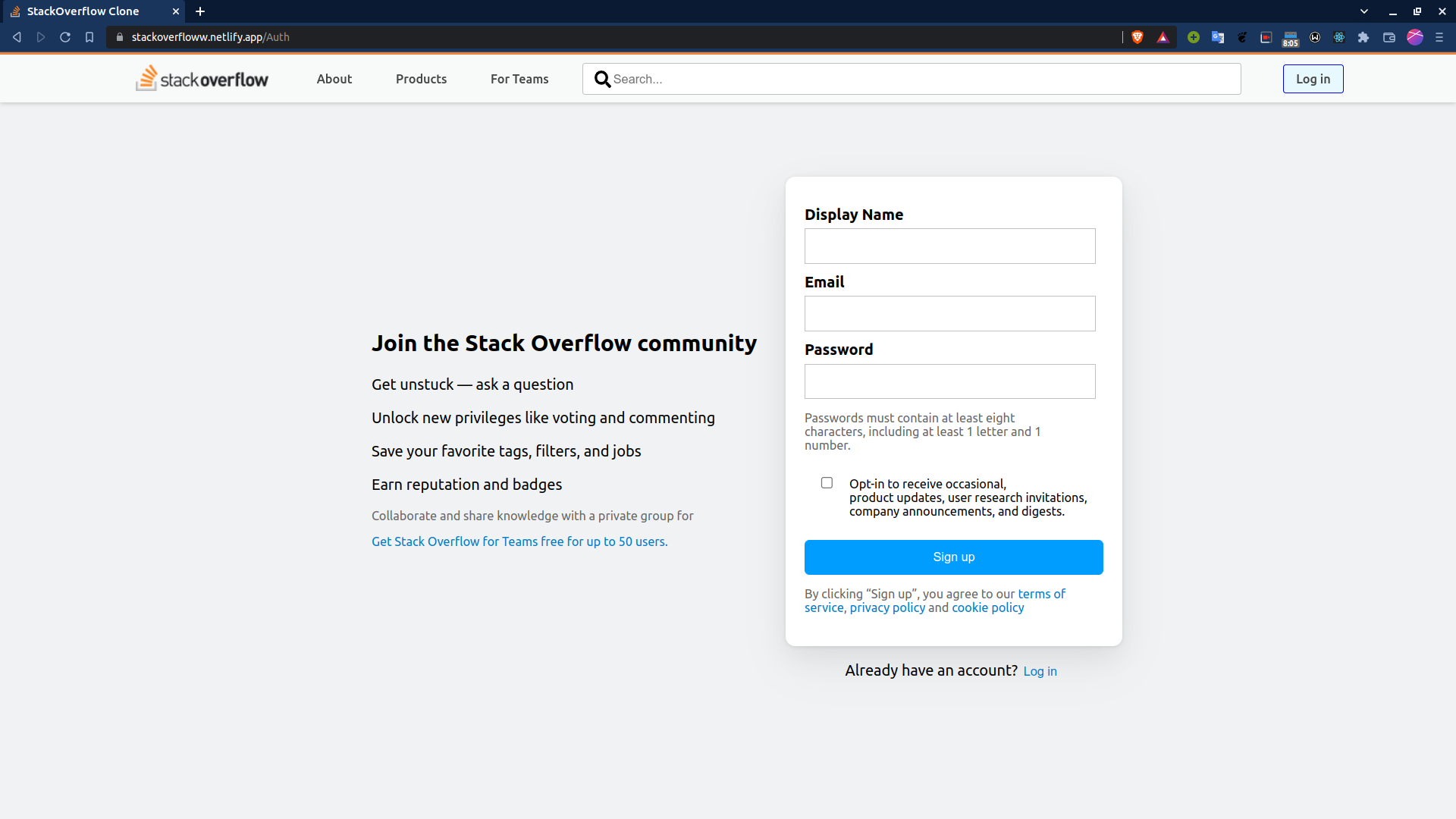Open the Extensions puzzle piece menu
This screenshot has height=819, width=1456.
tap(1363, 37)
